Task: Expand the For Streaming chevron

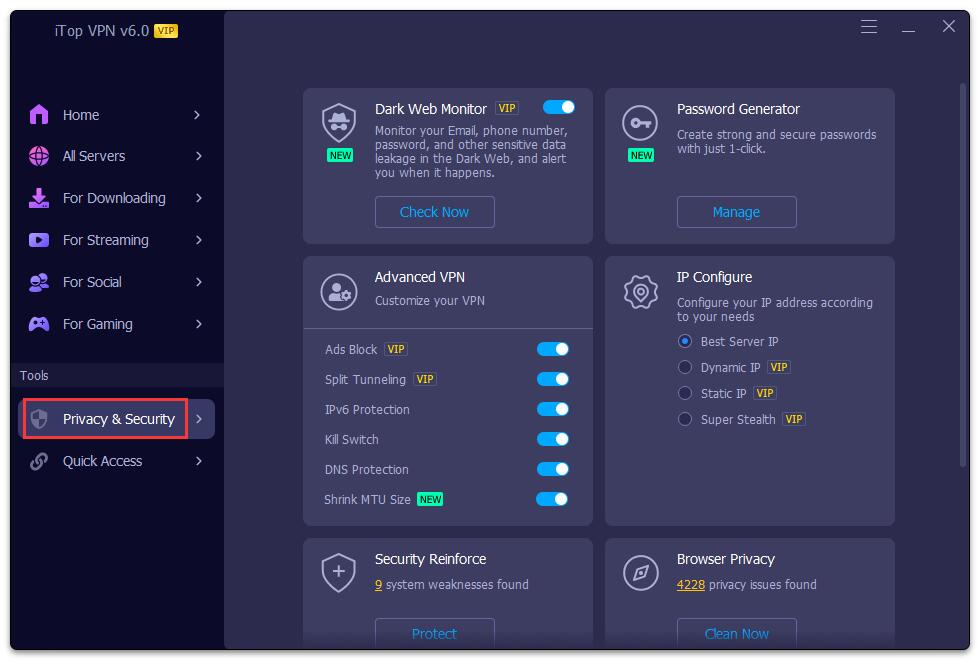Action: [x=199, y=240]
